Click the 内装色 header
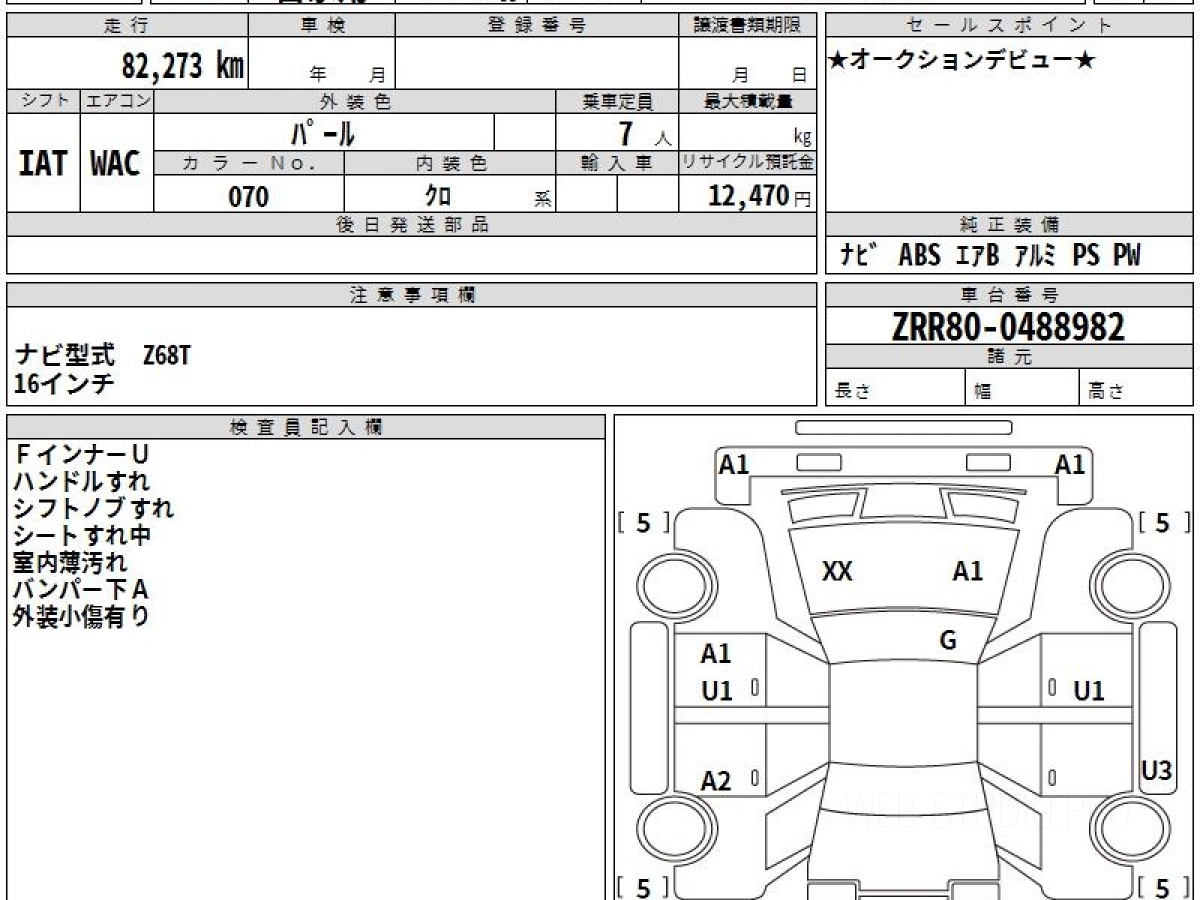This screenshot has width=1200, height=900. pos(450,164)
